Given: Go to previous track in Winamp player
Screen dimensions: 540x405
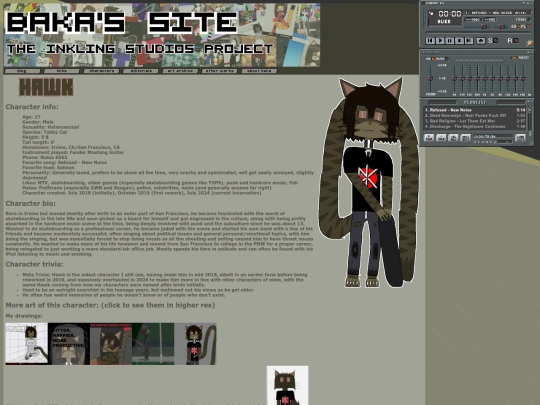Looking at the screenshot, I should 430,41.
